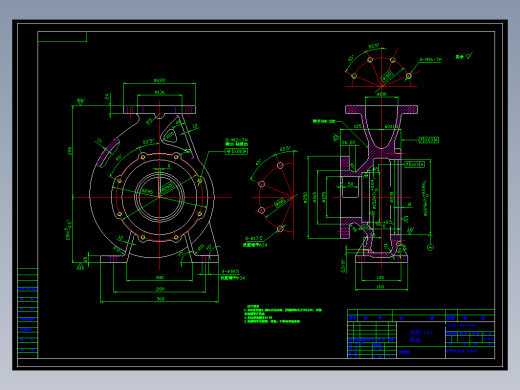This screenshot has width=520, height=390.
Task: Select the ø250 diameter dimension
Action: (x=305, y=197)
